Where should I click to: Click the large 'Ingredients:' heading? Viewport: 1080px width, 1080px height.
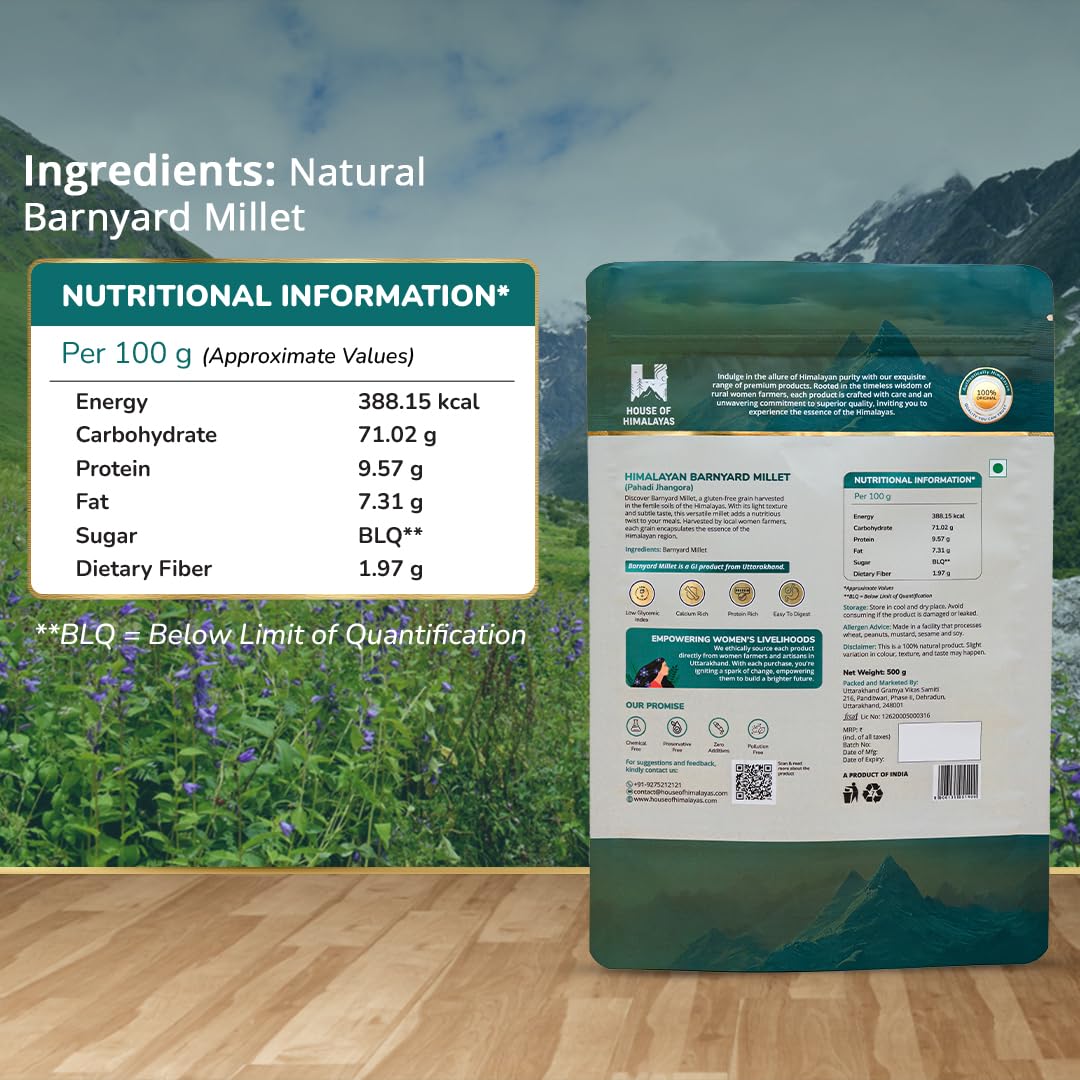[149, 172]
